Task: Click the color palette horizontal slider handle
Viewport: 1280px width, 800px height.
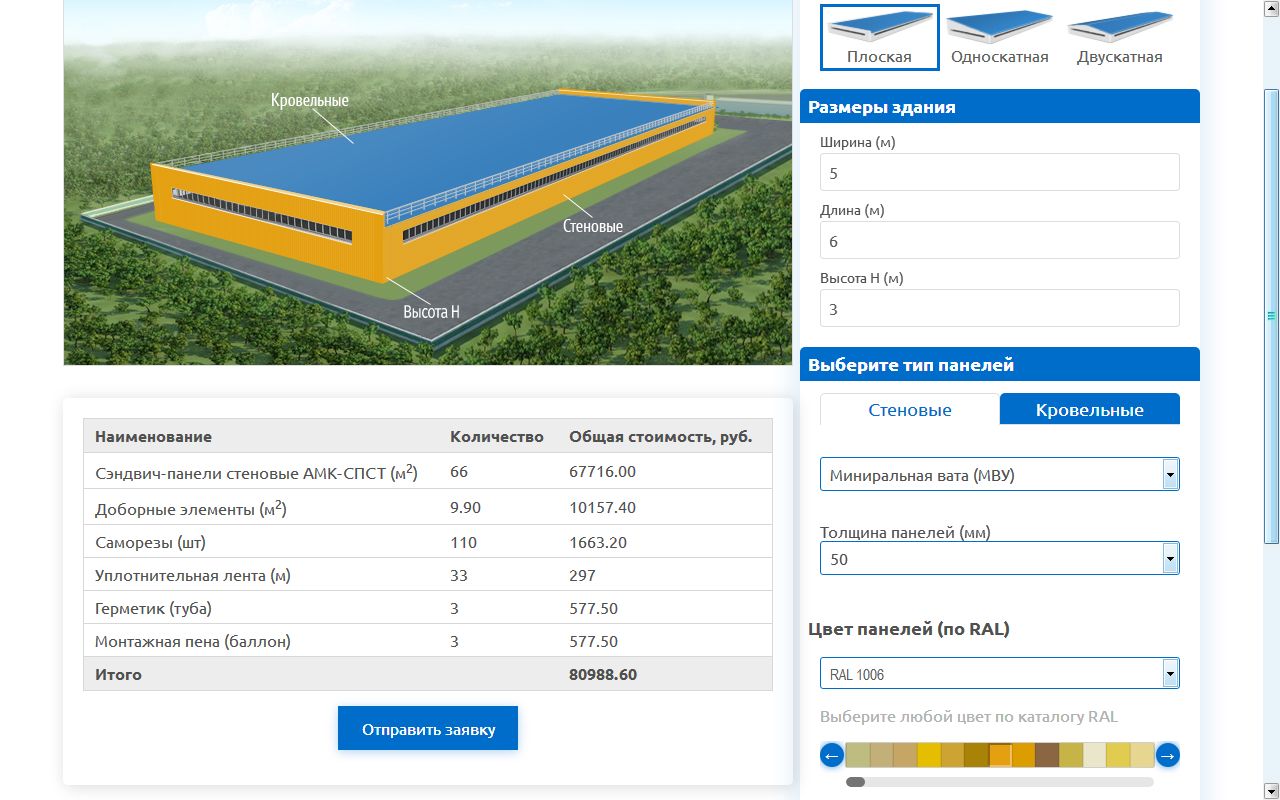Action: point(855,782)
